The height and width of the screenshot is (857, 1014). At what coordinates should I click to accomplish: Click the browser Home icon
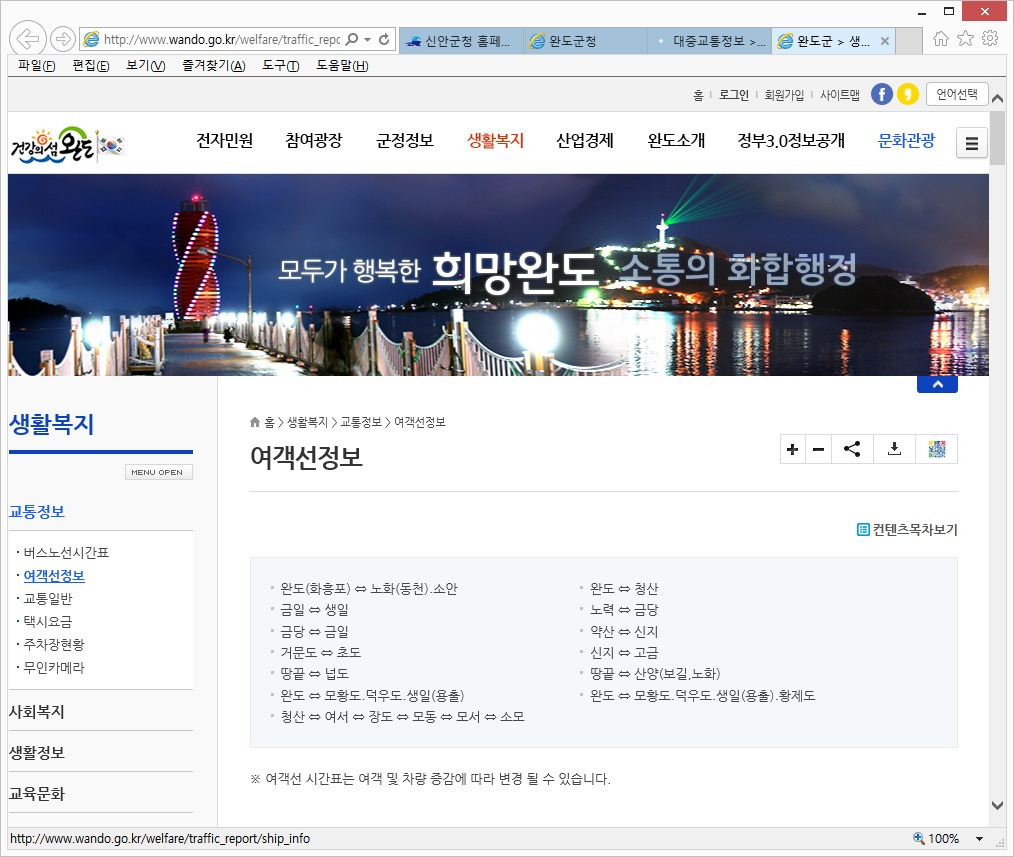(x=941, y=39)
